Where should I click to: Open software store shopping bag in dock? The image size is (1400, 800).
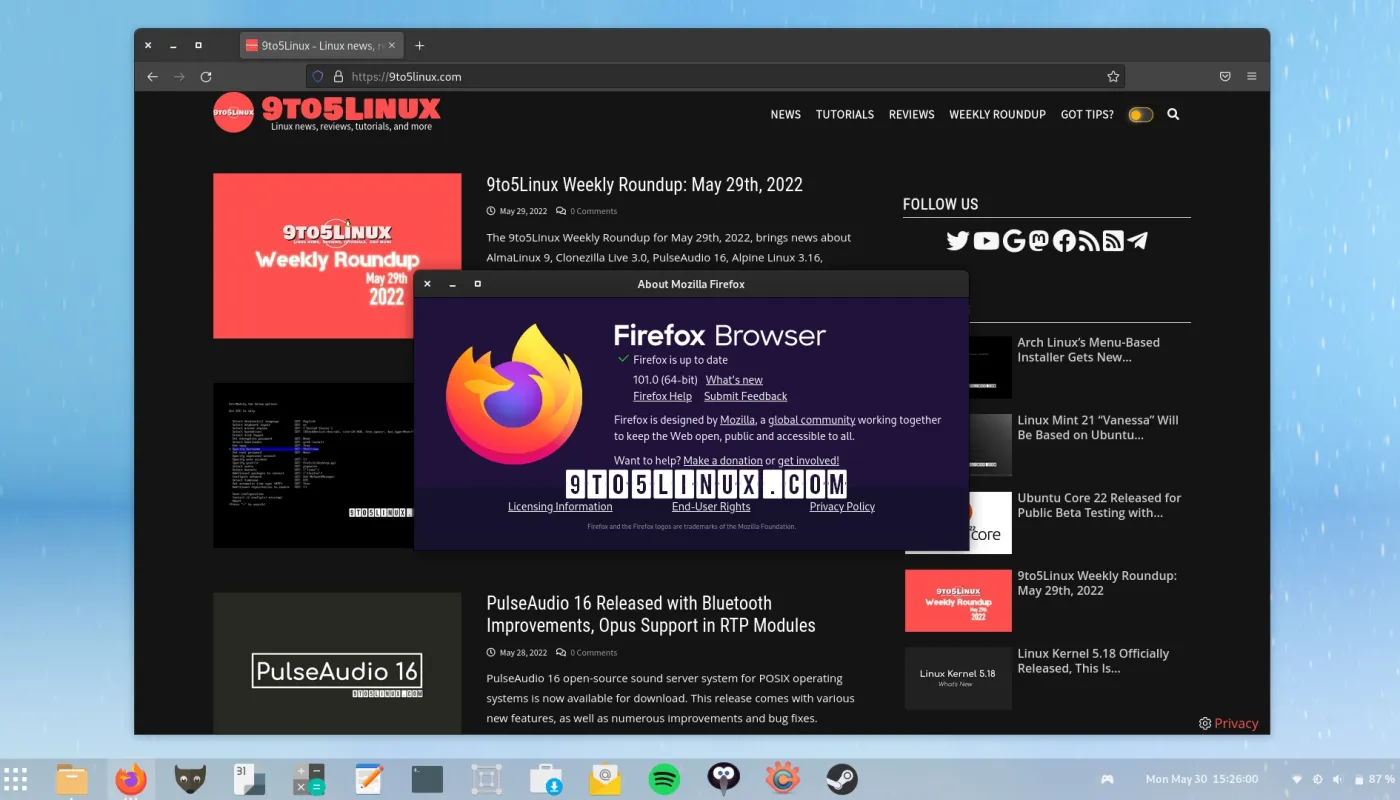pos(546,778)
